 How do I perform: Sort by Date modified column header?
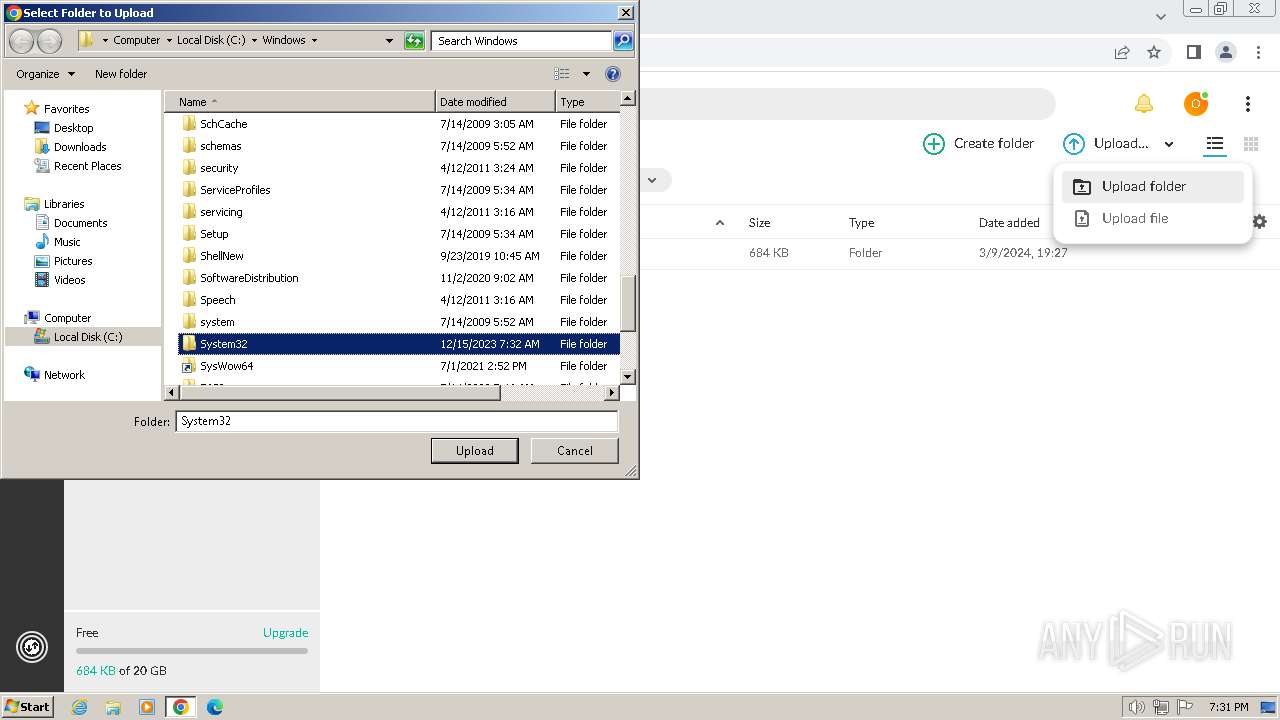point(495,102)
